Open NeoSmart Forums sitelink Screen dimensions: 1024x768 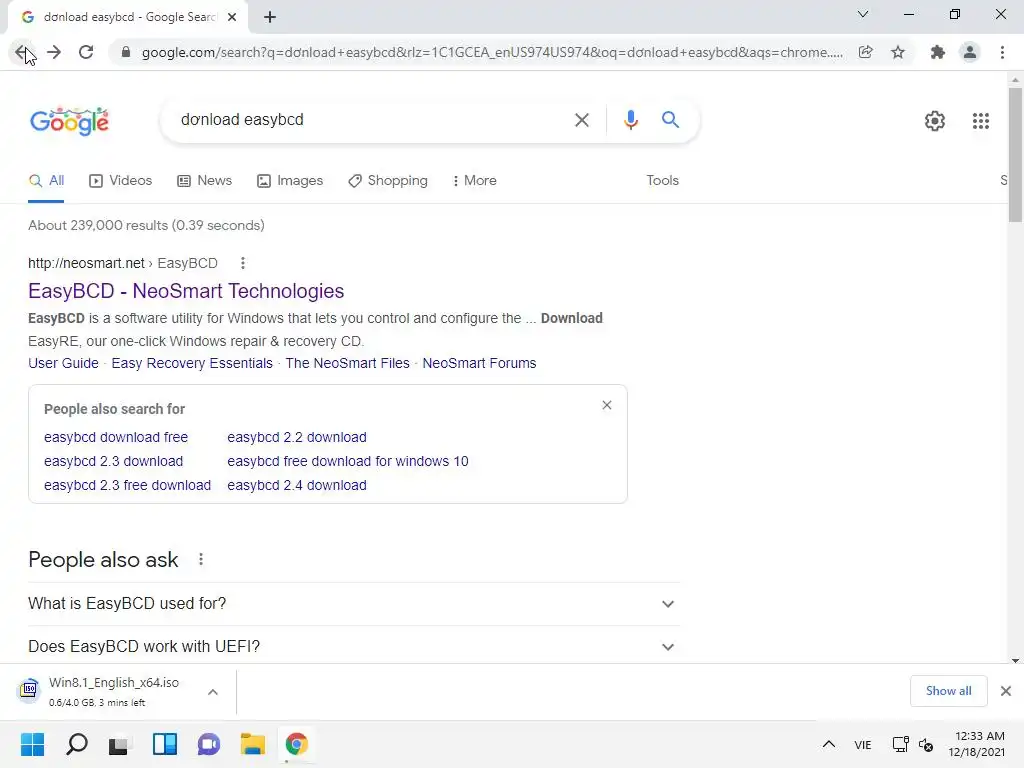[x=479, y=363]
